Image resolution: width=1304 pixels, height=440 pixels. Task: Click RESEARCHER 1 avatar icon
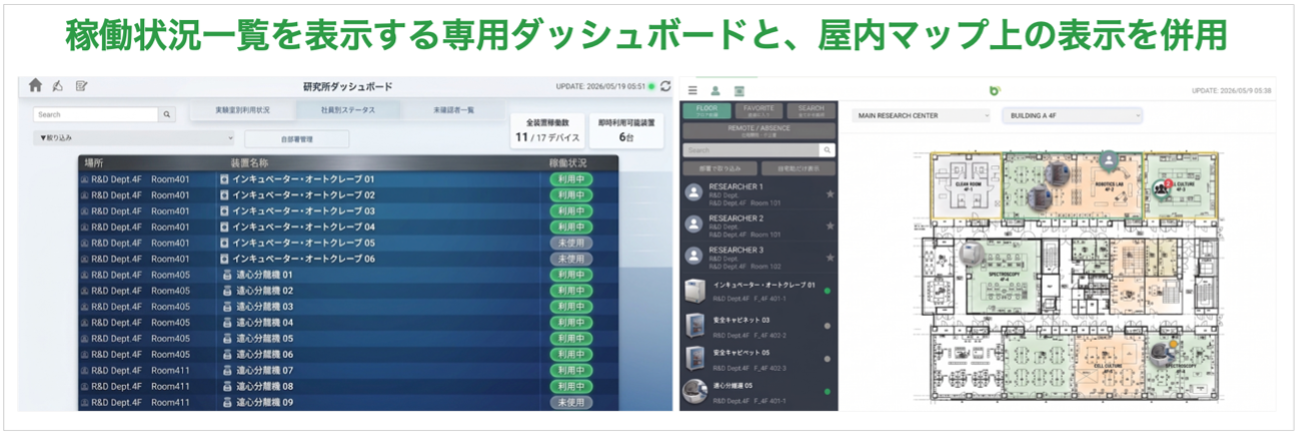click(x=692, y=192)
